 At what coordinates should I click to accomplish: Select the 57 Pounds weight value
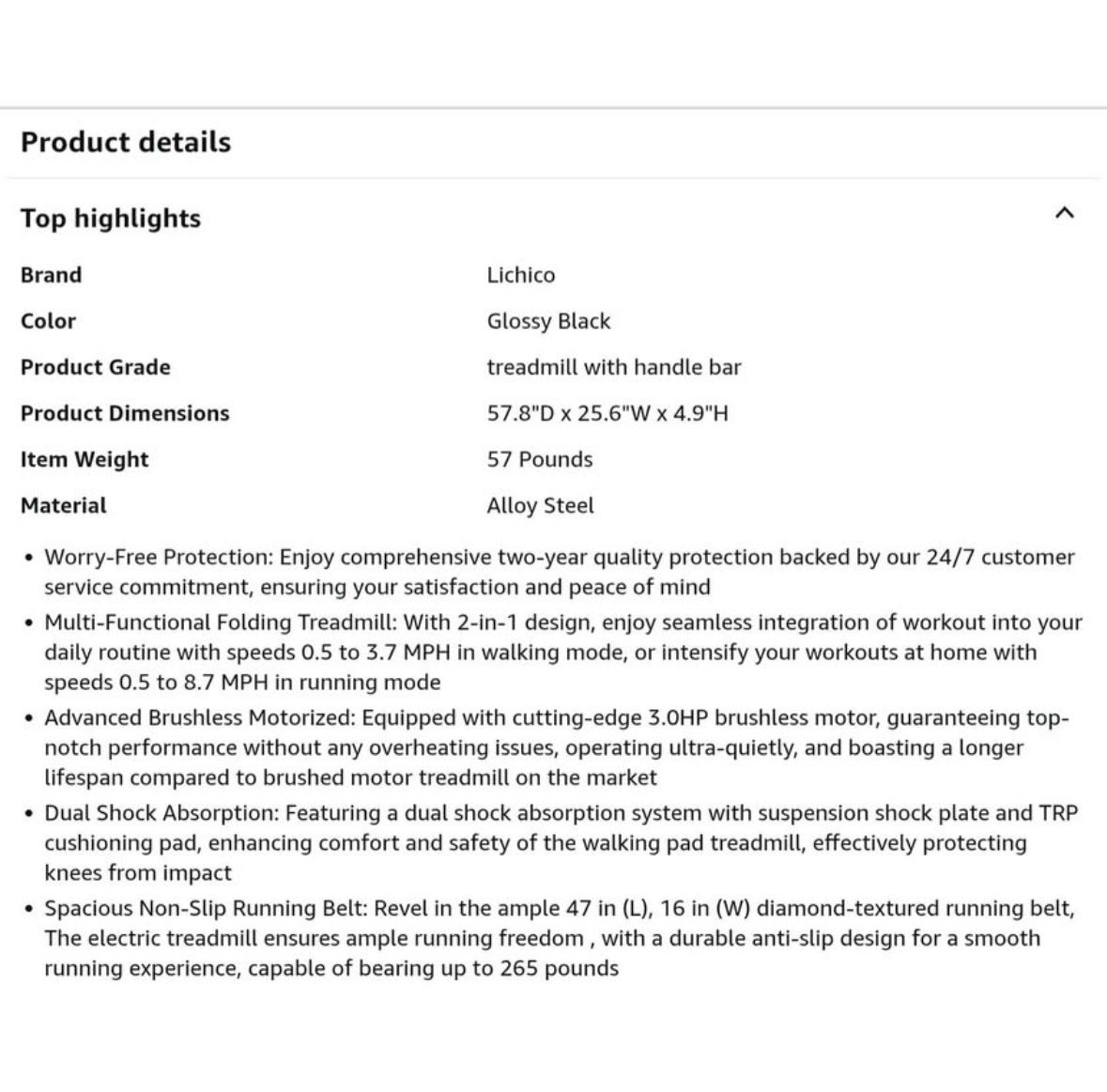coord(539,459)
